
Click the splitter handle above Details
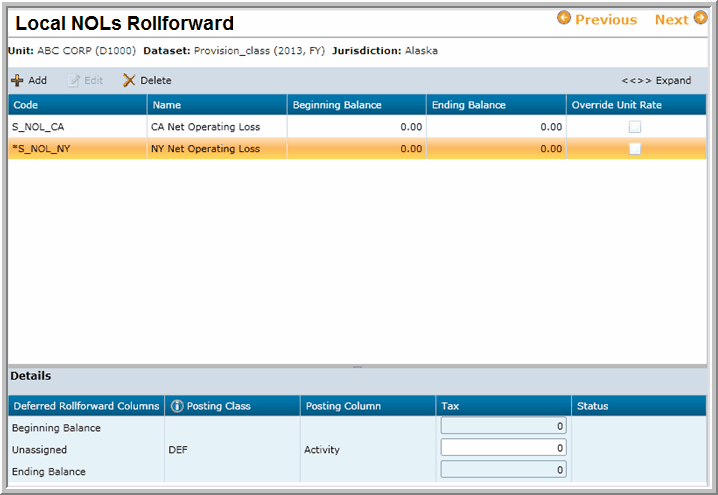tap(358, 367)
